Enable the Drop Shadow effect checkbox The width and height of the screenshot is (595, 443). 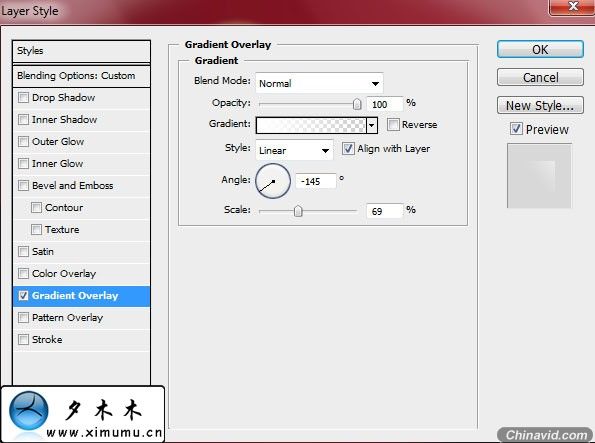point(23,98)
